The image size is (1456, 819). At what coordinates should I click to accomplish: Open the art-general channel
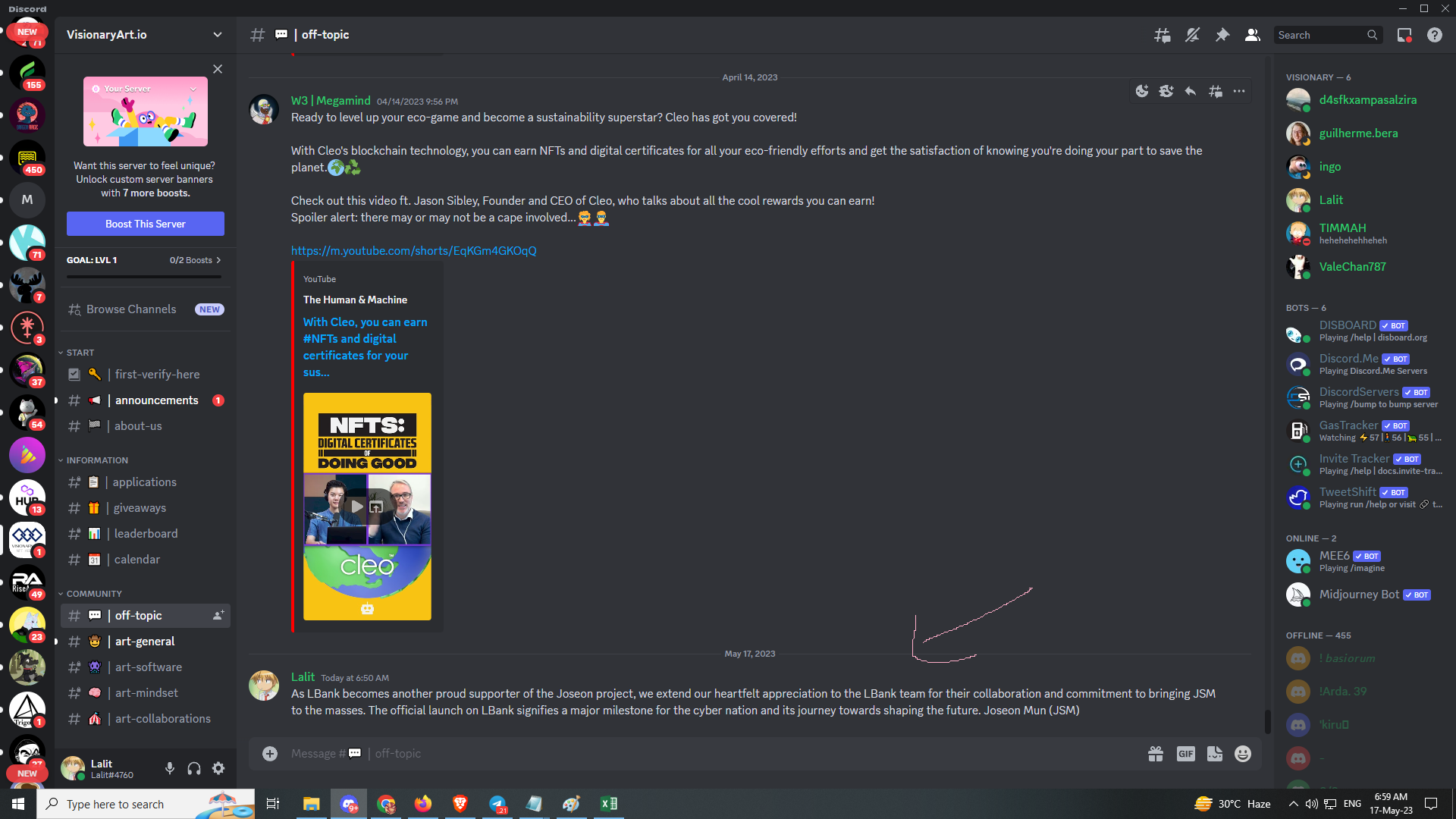pyautogui.click(x=146, y=642)
